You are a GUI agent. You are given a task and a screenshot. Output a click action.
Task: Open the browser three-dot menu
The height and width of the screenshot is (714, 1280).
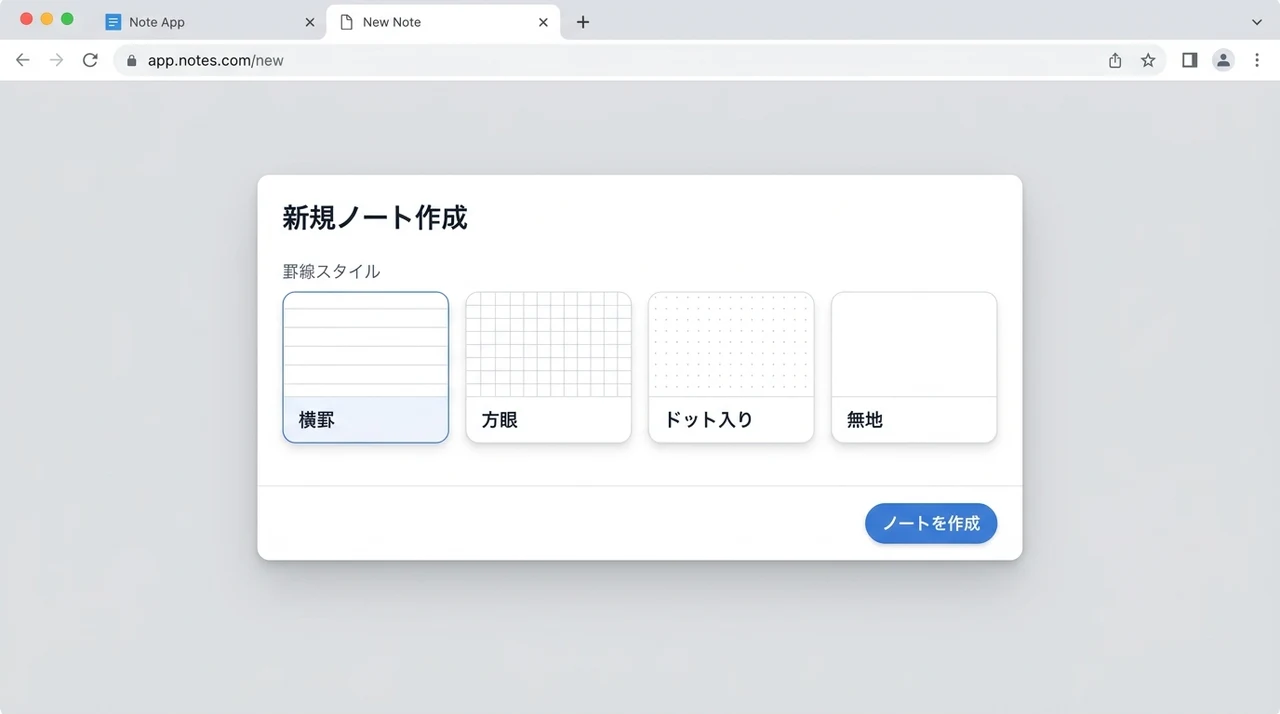click(1257, 60)
